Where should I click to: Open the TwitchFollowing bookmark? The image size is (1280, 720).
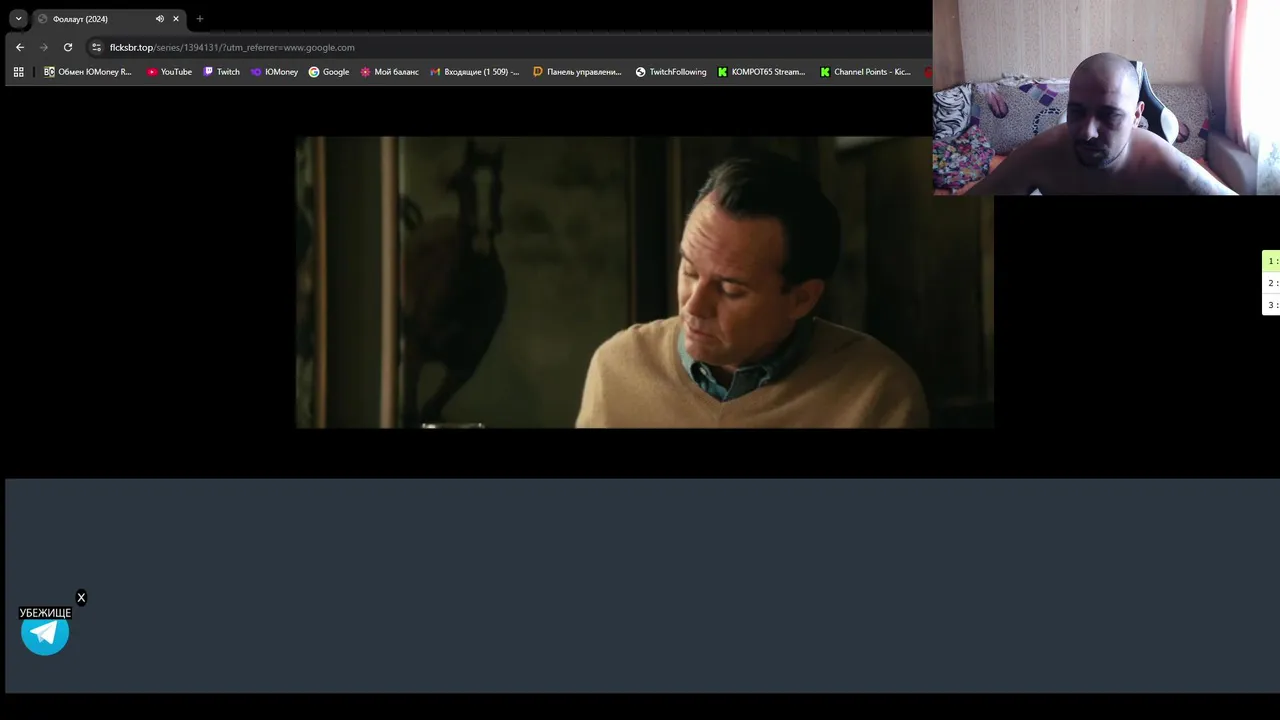[x=671, y=72]
